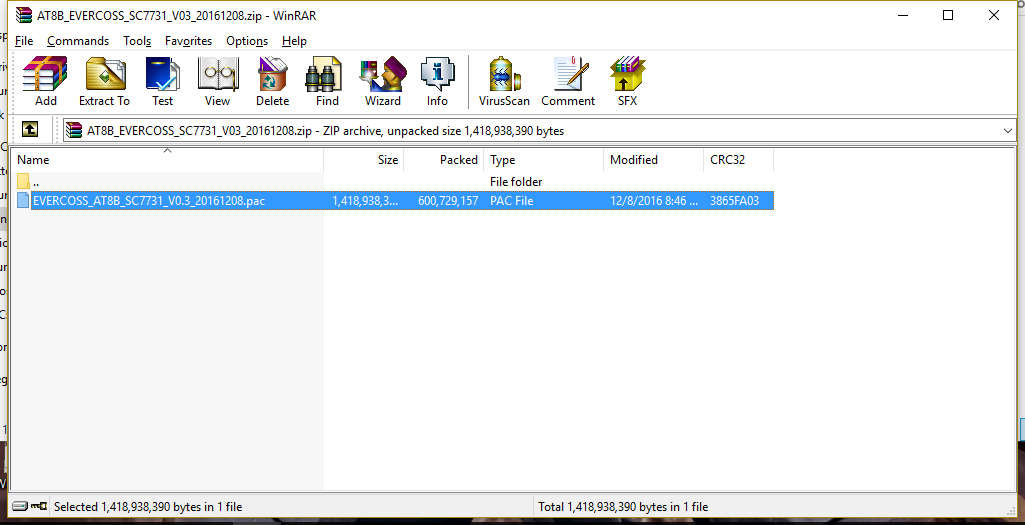The width and height of the screenshot is (1025, 525).
Task: Click the archive path address field
Action: coord(539,131)
